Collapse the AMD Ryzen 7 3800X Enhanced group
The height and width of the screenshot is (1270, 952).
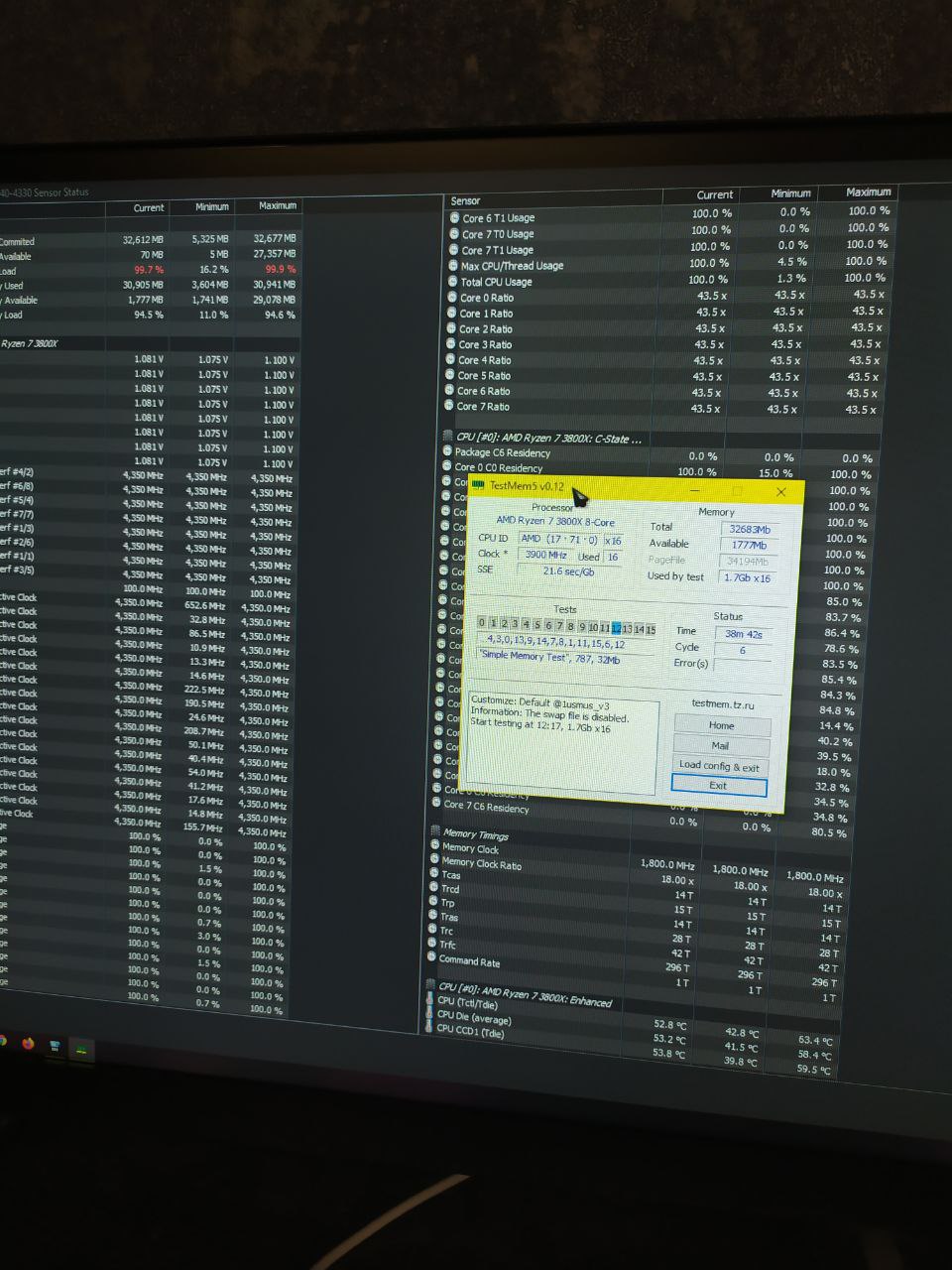click(x=526, y=993)
